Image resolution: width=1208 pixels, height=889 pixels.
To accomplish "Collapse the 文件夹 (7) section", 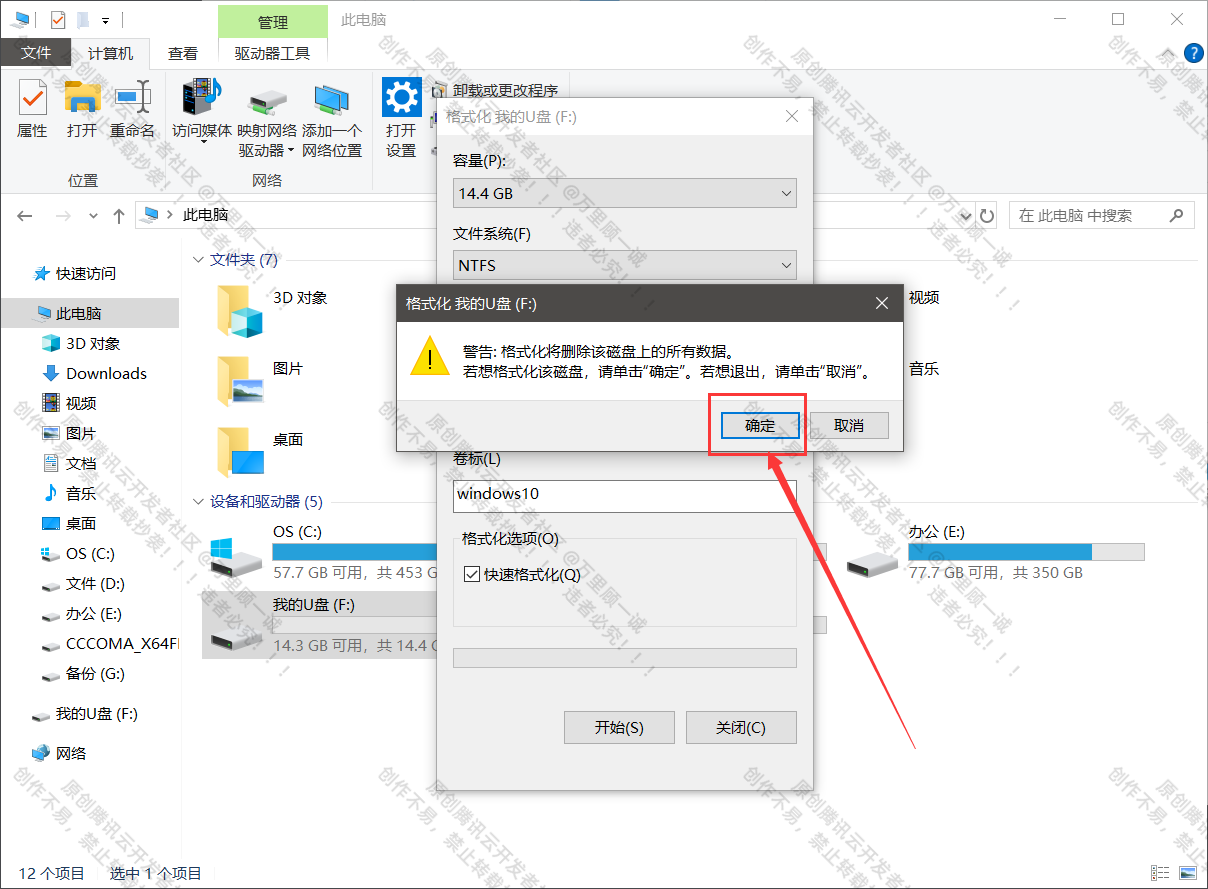I will coord(198,259).
